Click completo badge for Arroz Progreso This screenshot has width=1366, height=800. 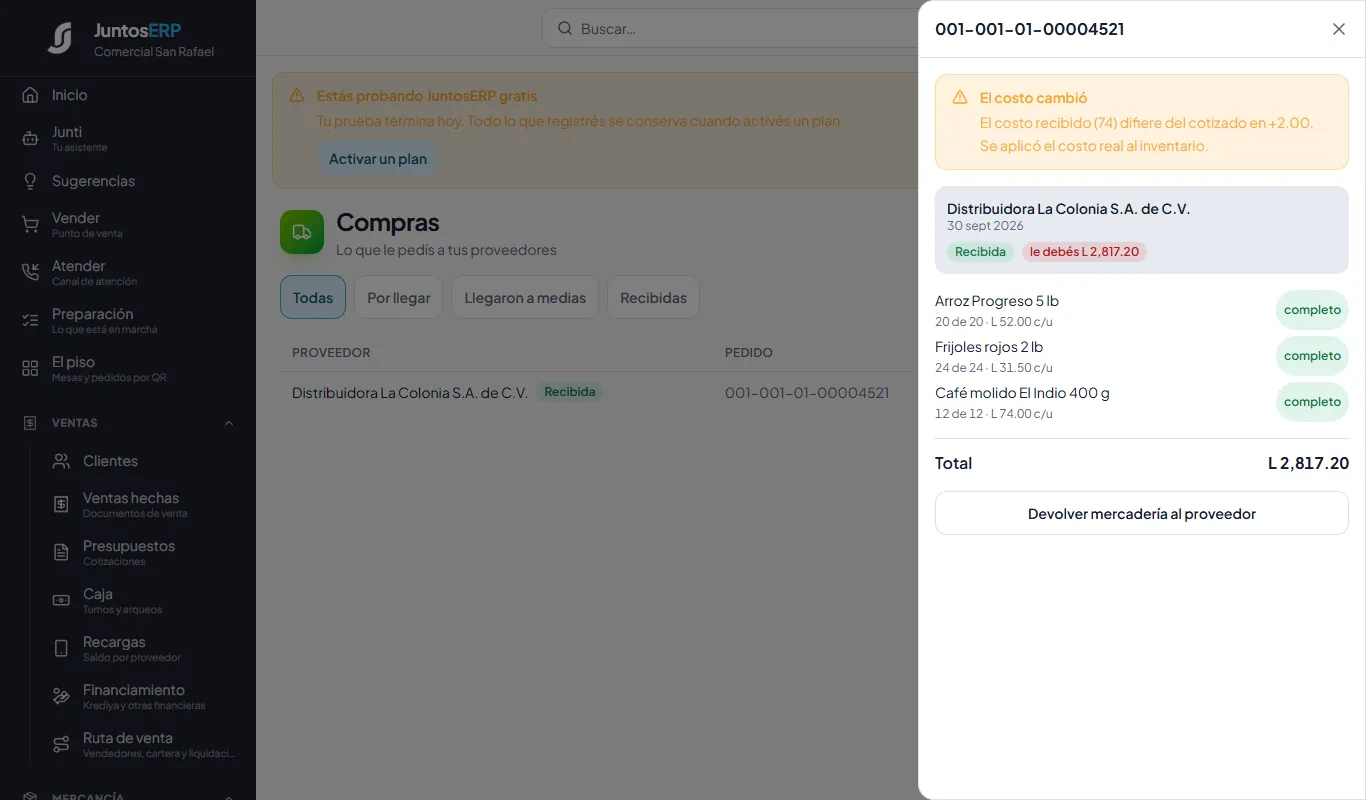click(x=1312, y=310)
